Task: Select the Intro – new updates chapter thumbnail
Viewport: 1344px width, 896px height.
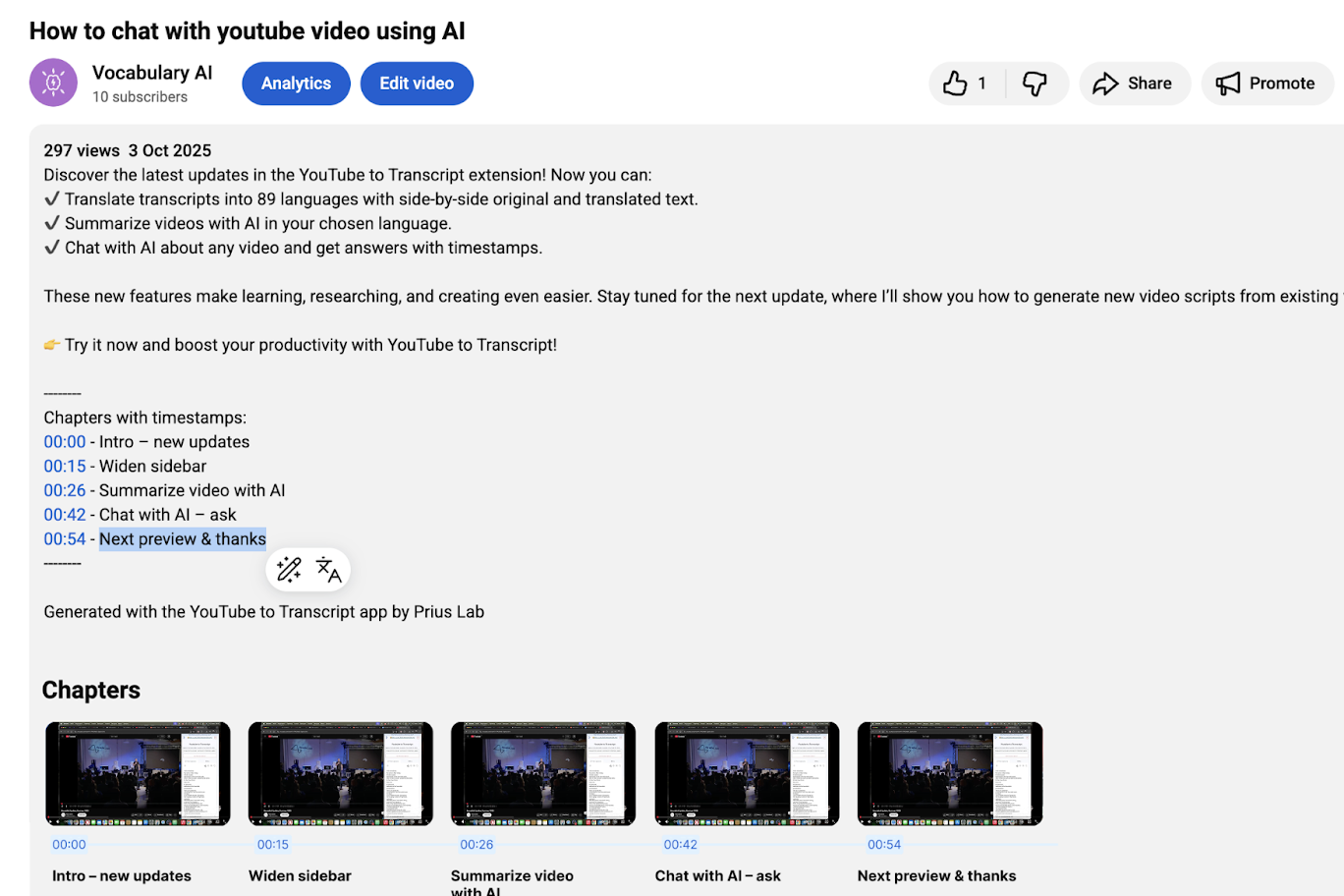Action: point(138,773)
